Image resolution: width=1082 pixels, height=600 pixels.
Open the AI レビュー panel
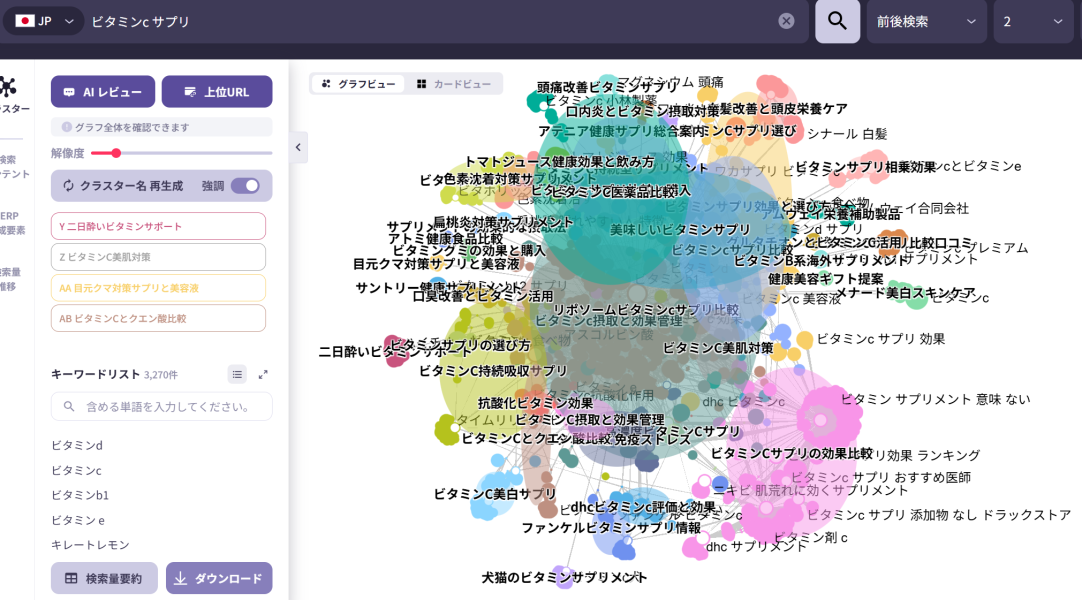103,91
